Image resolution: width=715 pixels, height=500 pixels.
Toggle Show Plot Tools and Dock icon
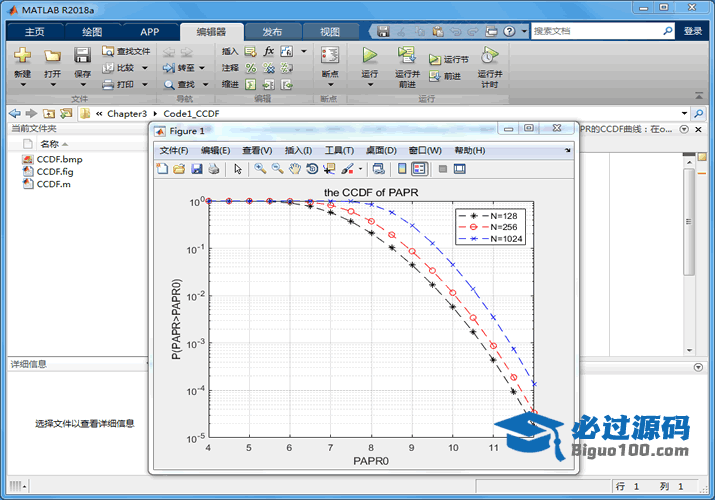460,169
